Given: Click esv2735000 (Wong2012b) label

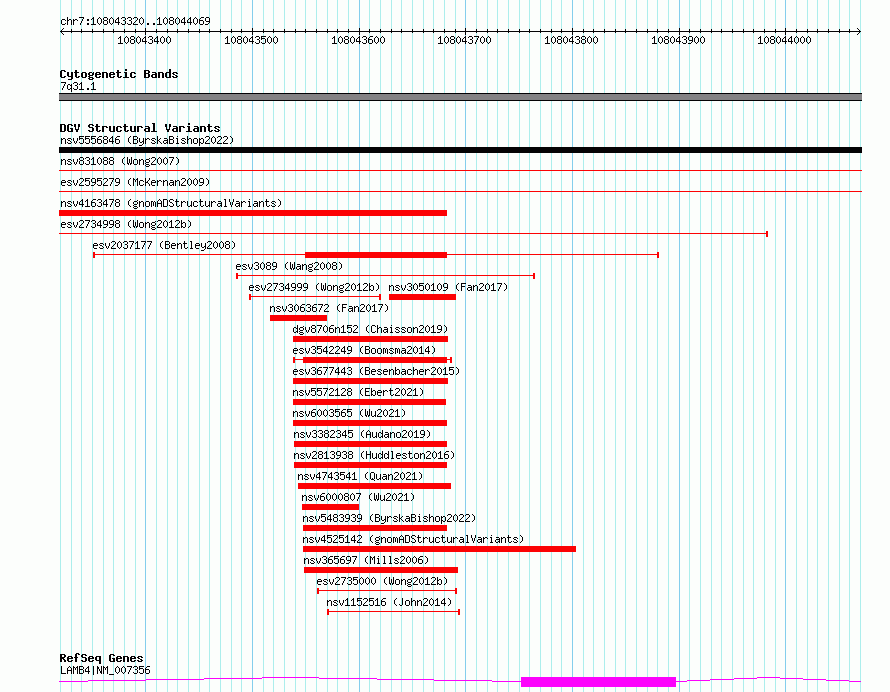Looking at the screenshot, I should (382, 581).
